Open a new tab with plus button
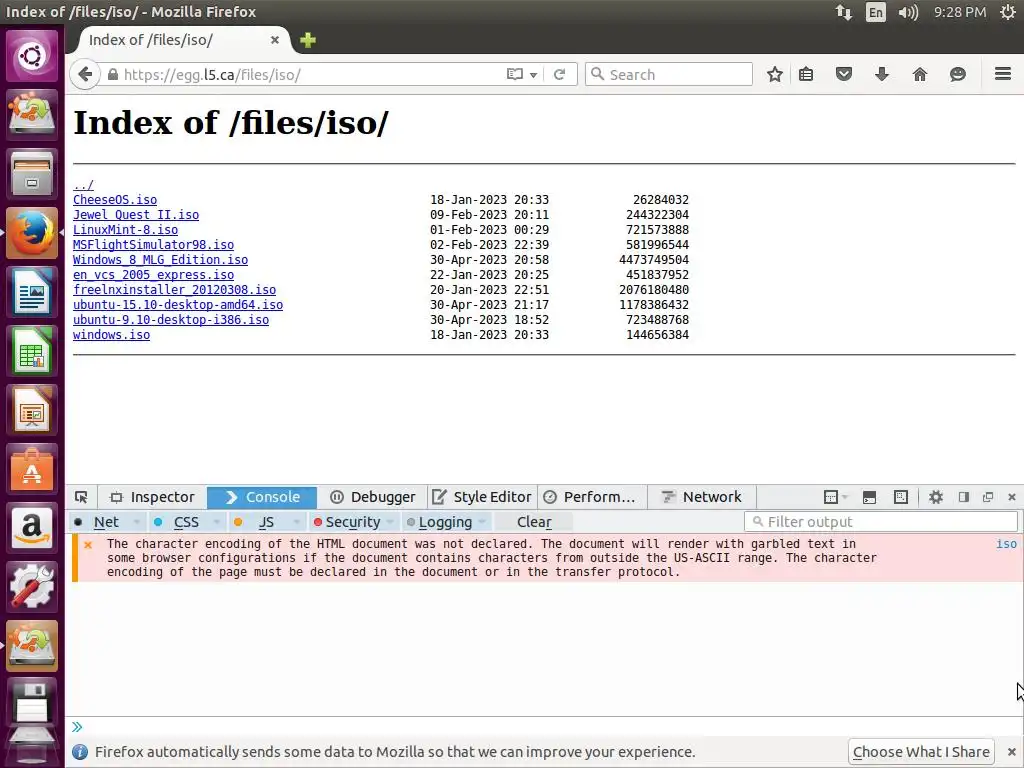Screen dimensions: 1024x768 308,40
